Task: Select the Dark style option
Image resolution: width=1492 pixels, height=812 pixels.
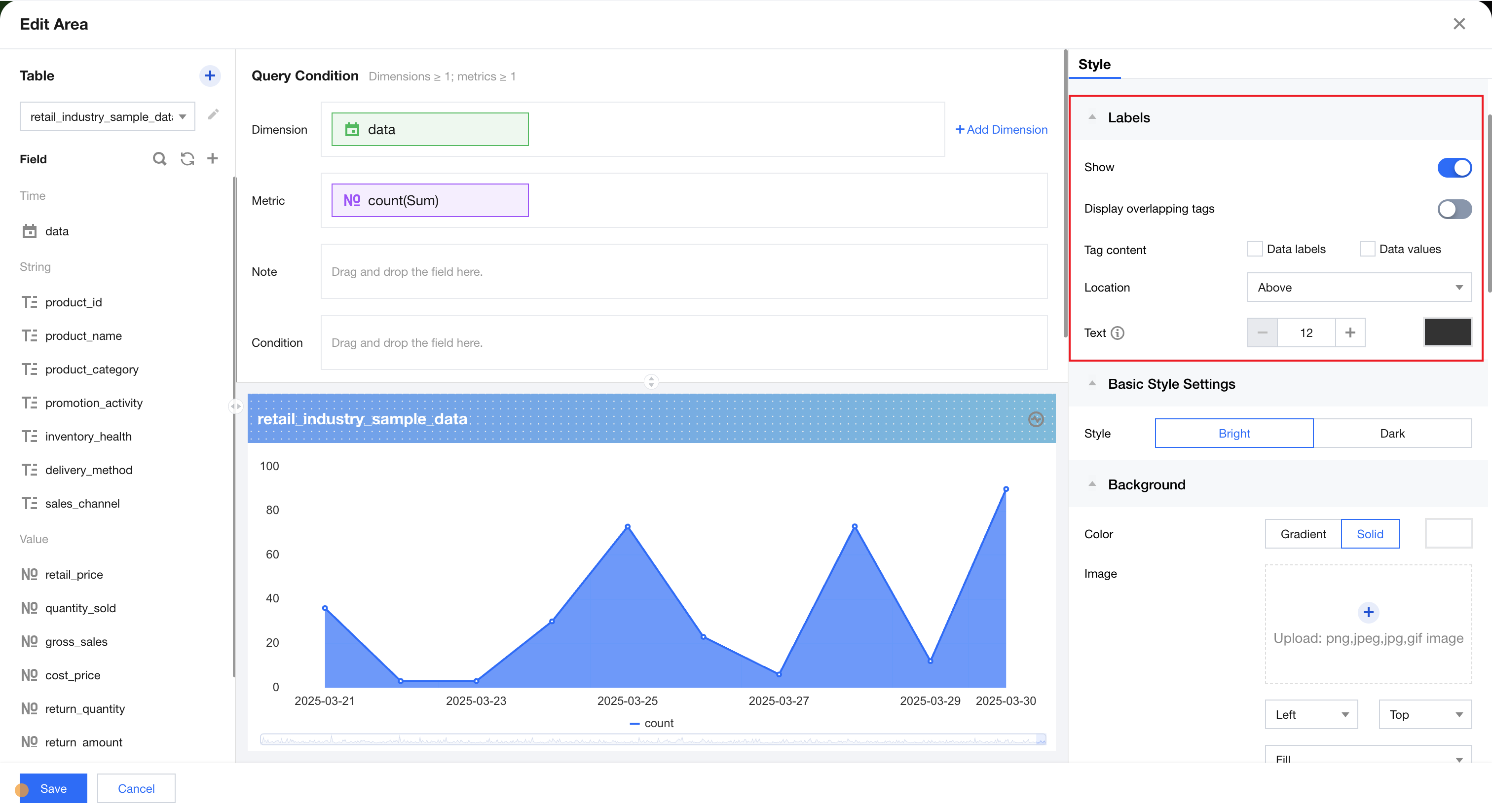Action: (x=1392, y=434)
